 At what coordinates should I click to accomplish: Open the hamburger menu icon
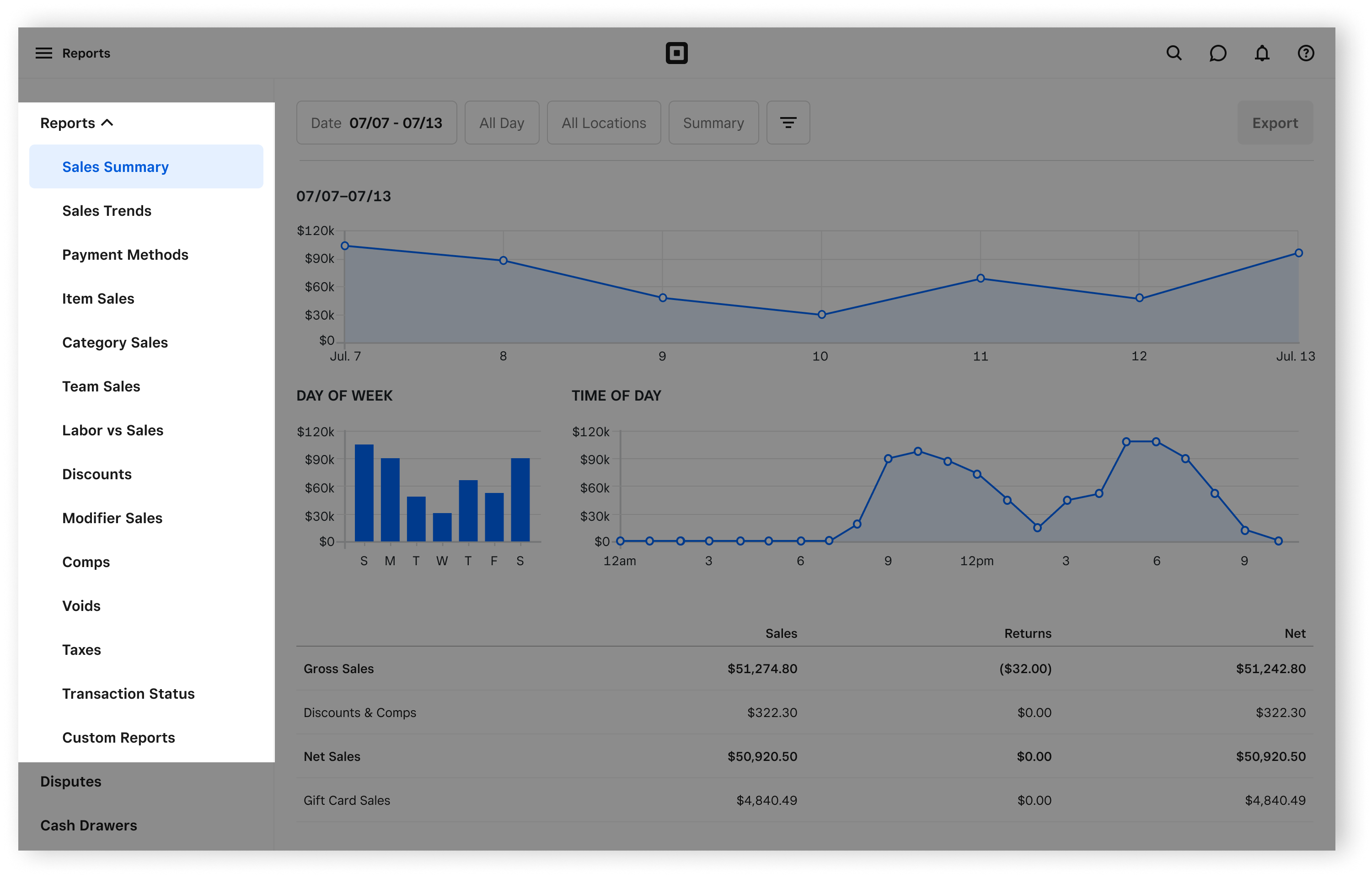[x=44, y=53]
